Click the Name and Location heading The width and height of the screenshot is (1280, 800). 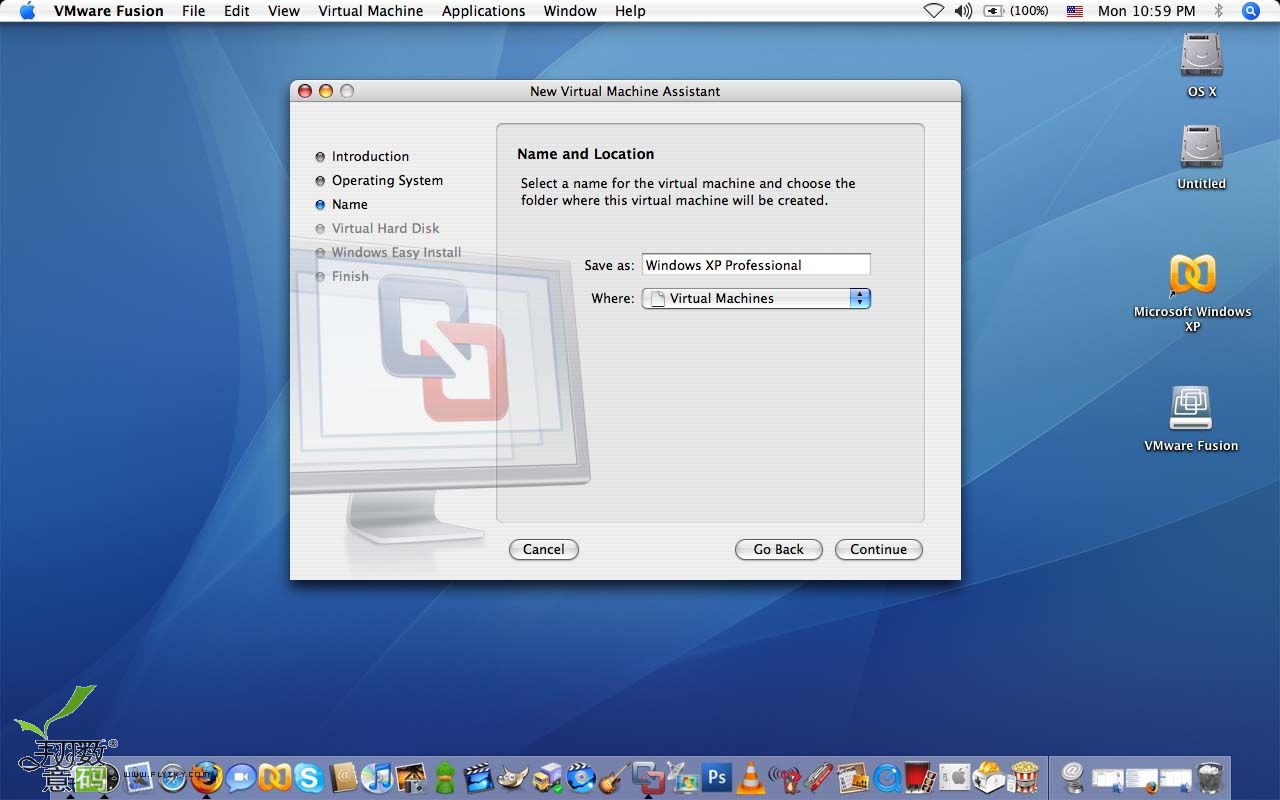[x=585, y=154]
